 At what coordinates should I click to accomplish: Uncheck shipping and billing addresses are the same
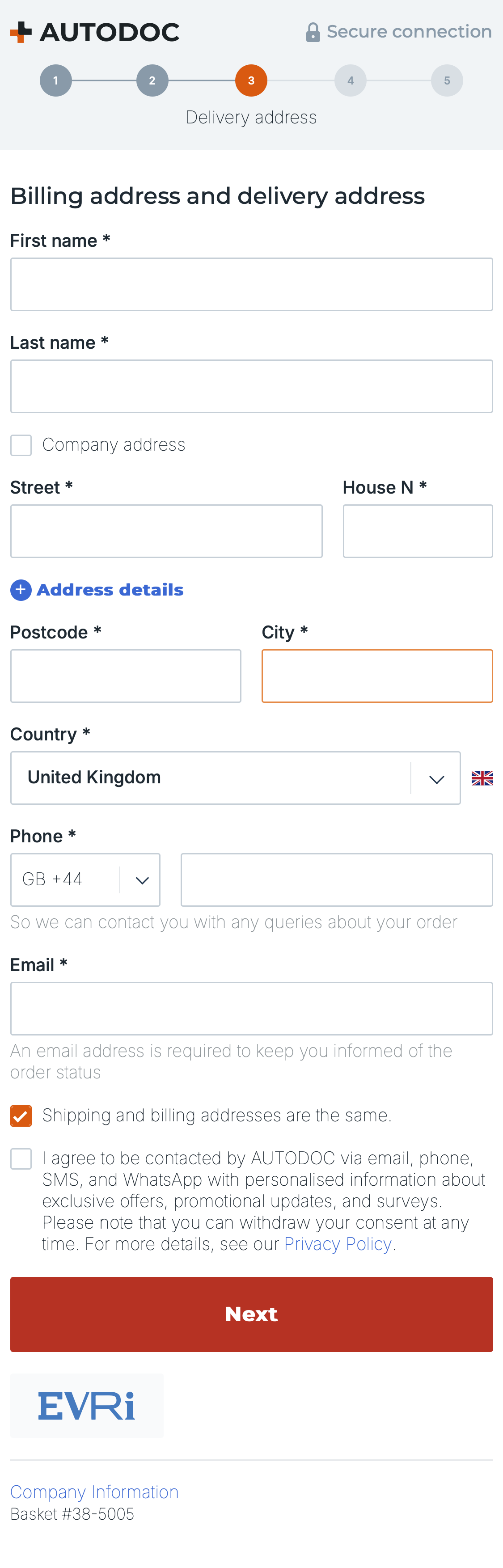[x=21, y=1115]
